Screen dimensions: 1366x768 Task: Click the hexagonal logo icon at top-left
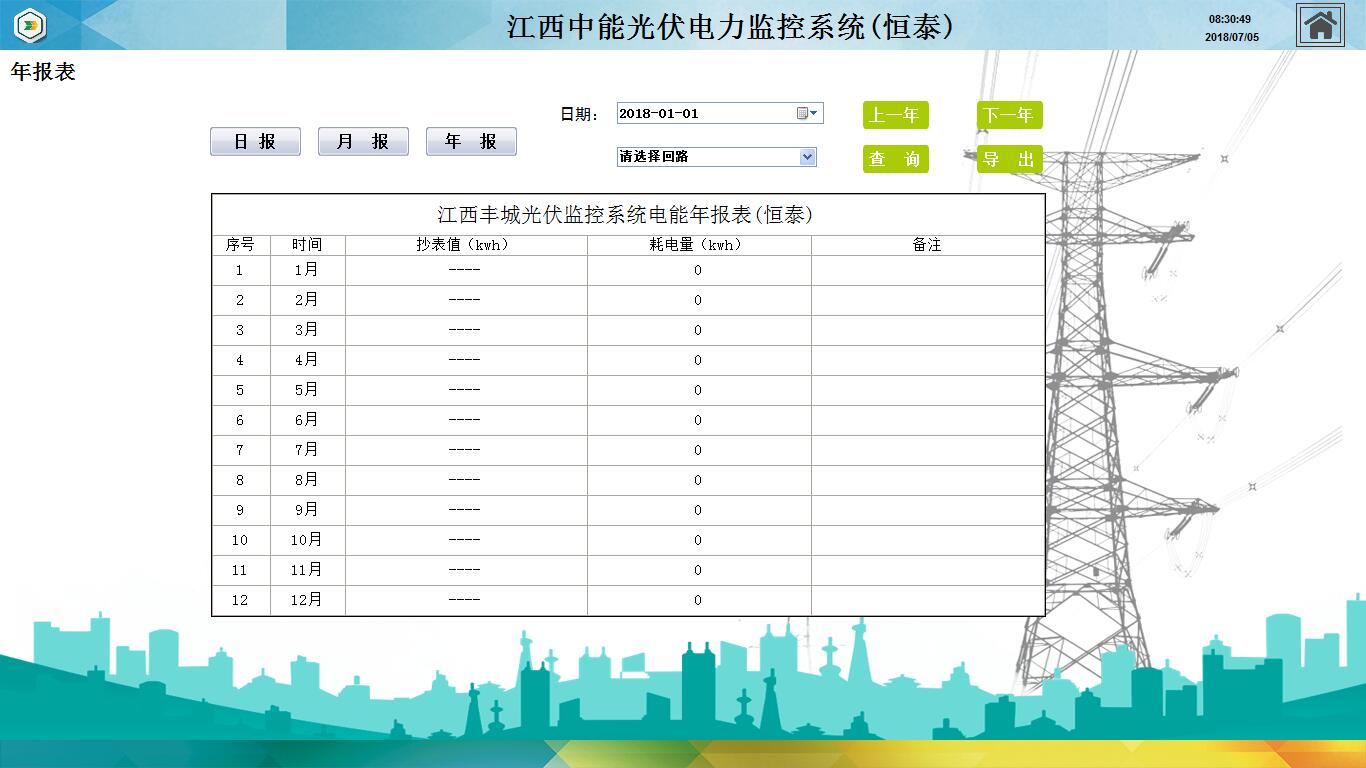coord(31,25)
